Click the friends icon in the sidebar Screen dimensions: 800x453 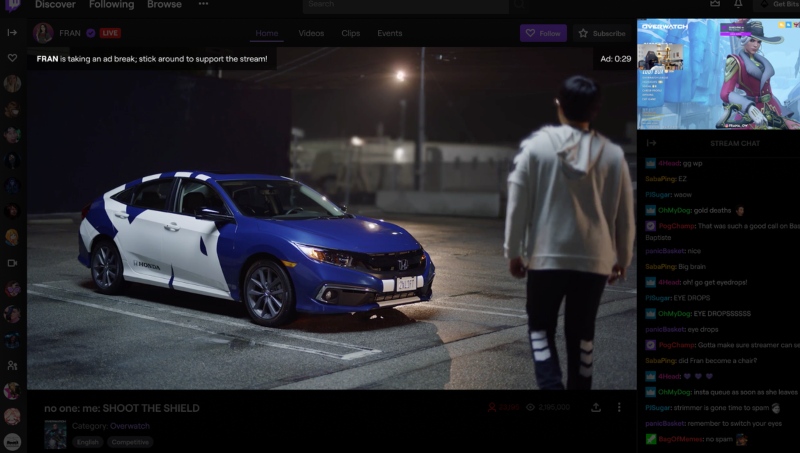12,365
